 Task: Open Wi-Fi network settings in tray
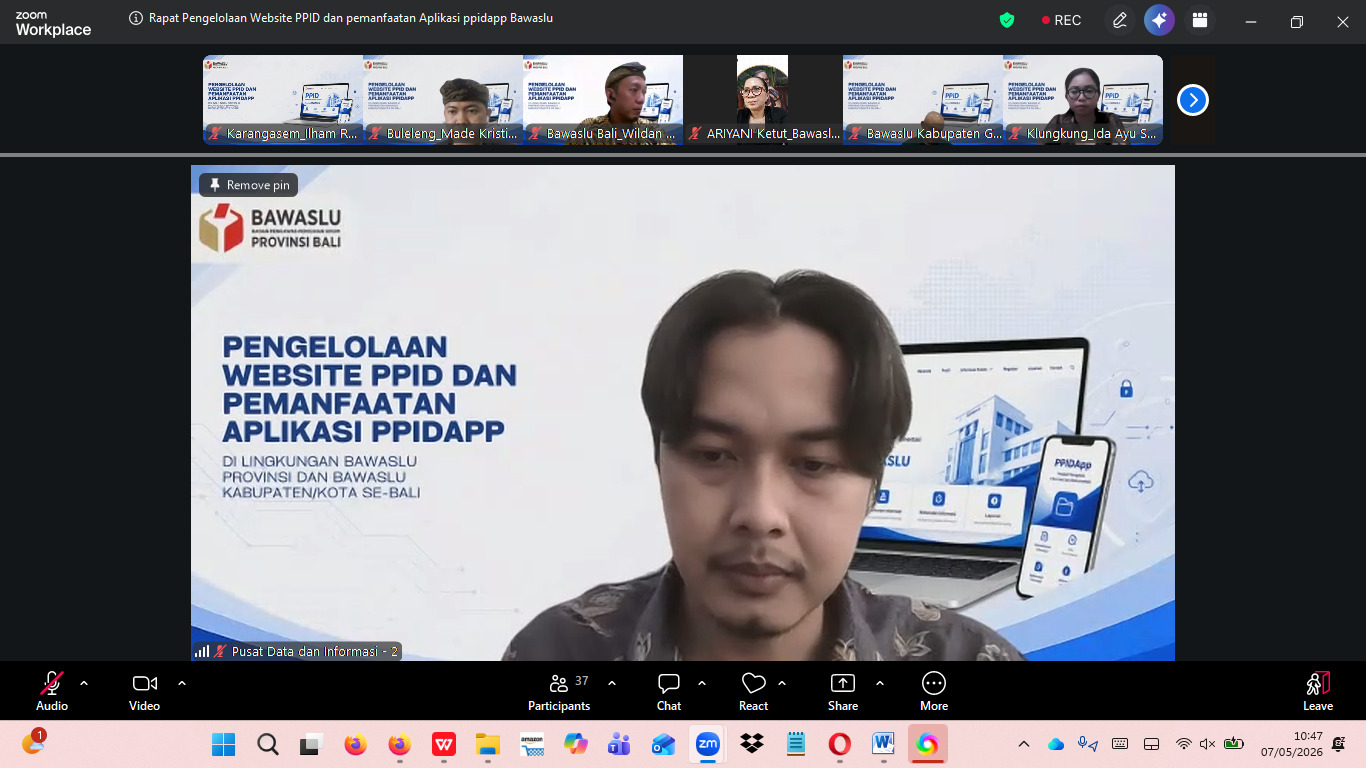[1184, 744]
